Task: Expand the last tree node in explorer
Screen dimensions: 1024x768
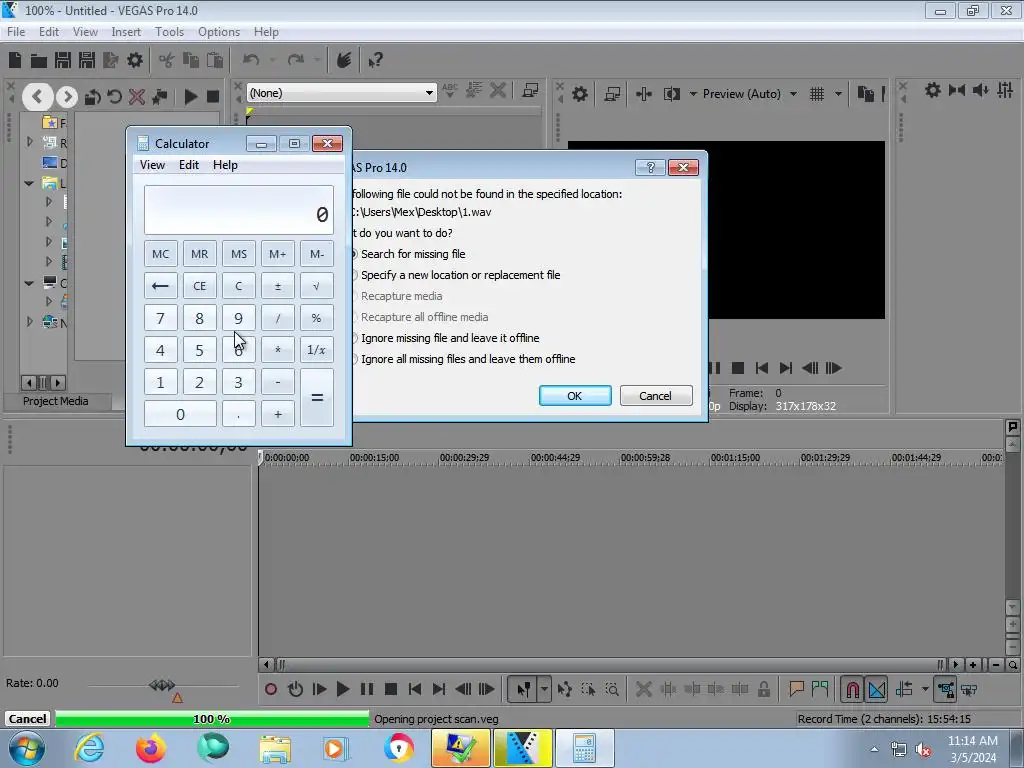Action: pyautogui.click(x=29, y=321)
